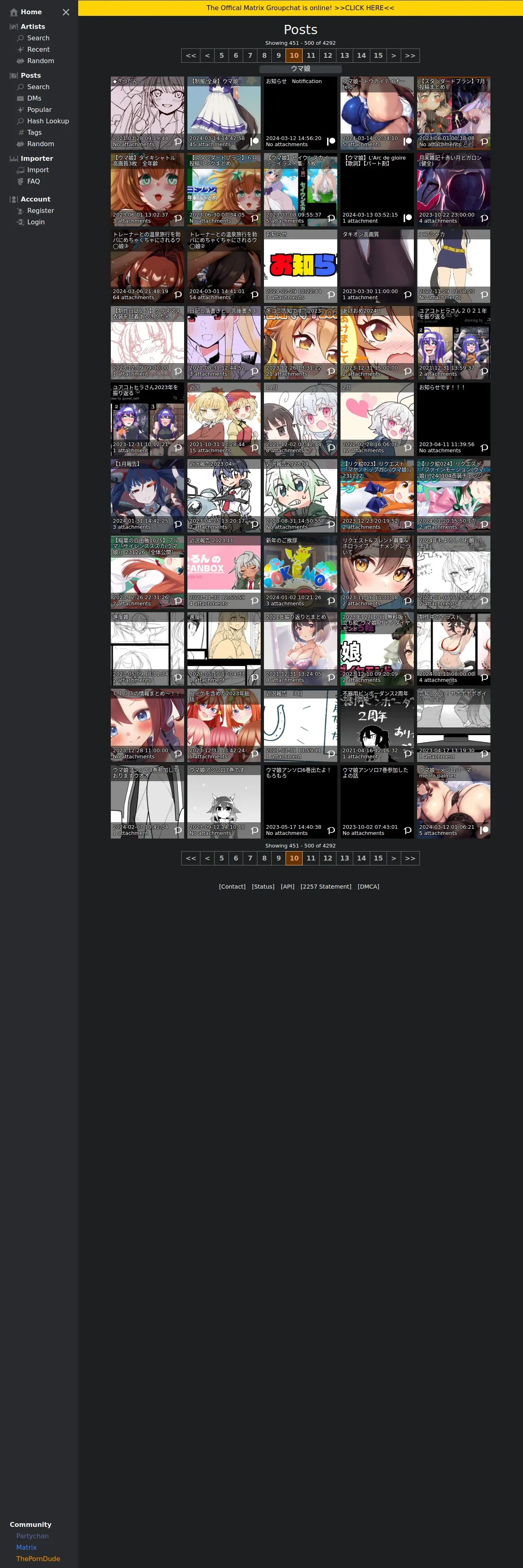Open the お知らせです！！！ post thumbnail
This screenshot has height=1568, width=523.
[x=454, y=419]
